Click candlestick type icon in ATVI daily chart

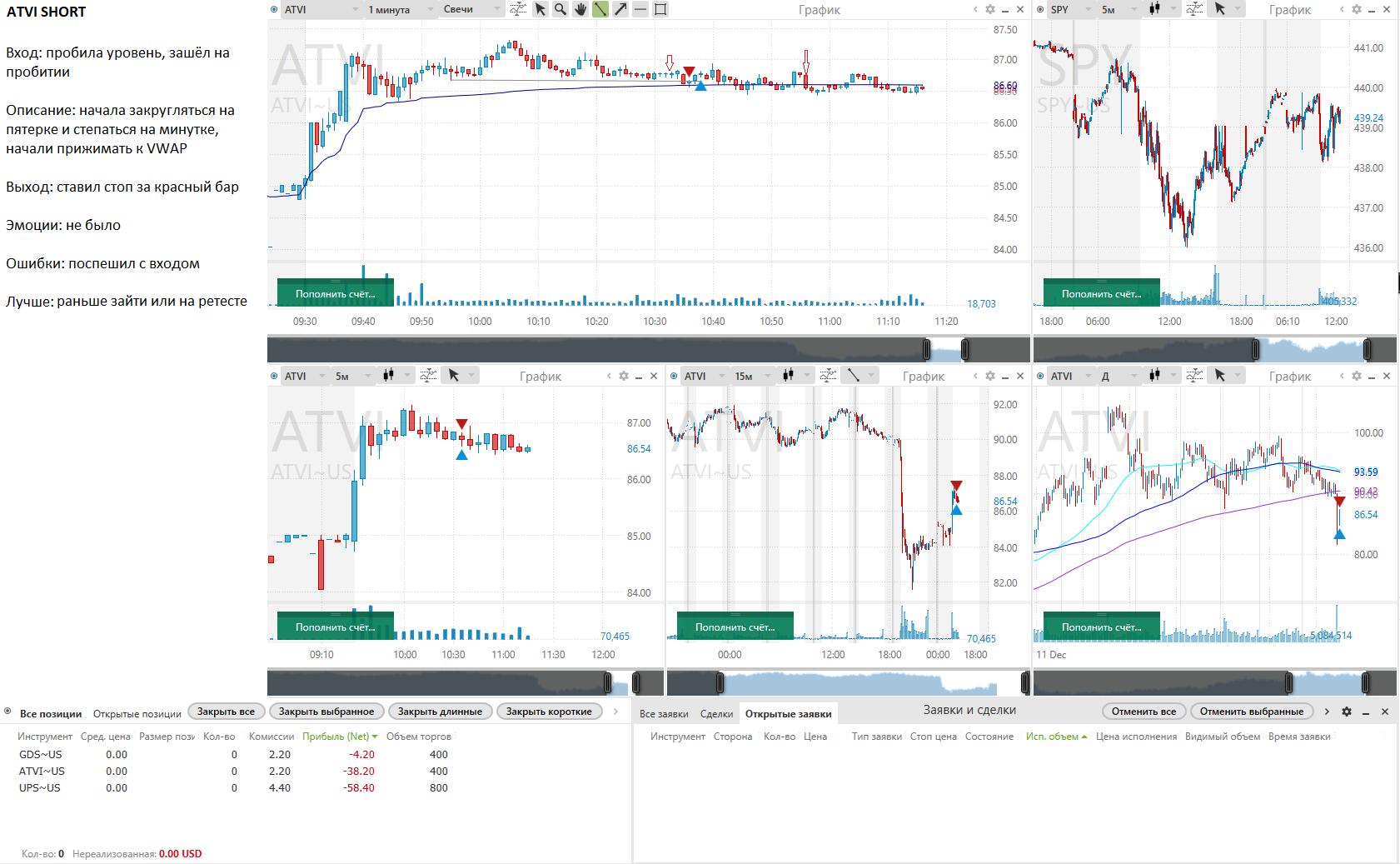coord(1154,376)
